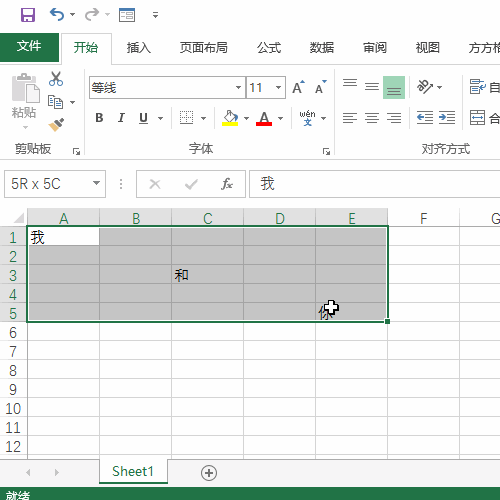
Task: Save the workbook with the floppy icon
Action: [28, 15]
